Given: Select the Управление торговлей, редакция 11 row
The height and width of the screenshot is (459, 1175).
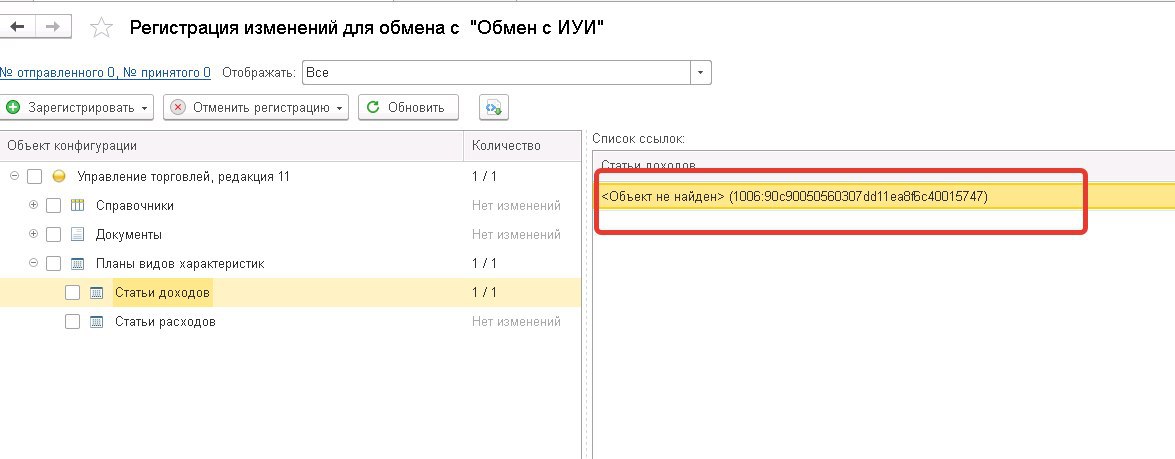Looking at the screenshot, I should click(x=290, y=177).
